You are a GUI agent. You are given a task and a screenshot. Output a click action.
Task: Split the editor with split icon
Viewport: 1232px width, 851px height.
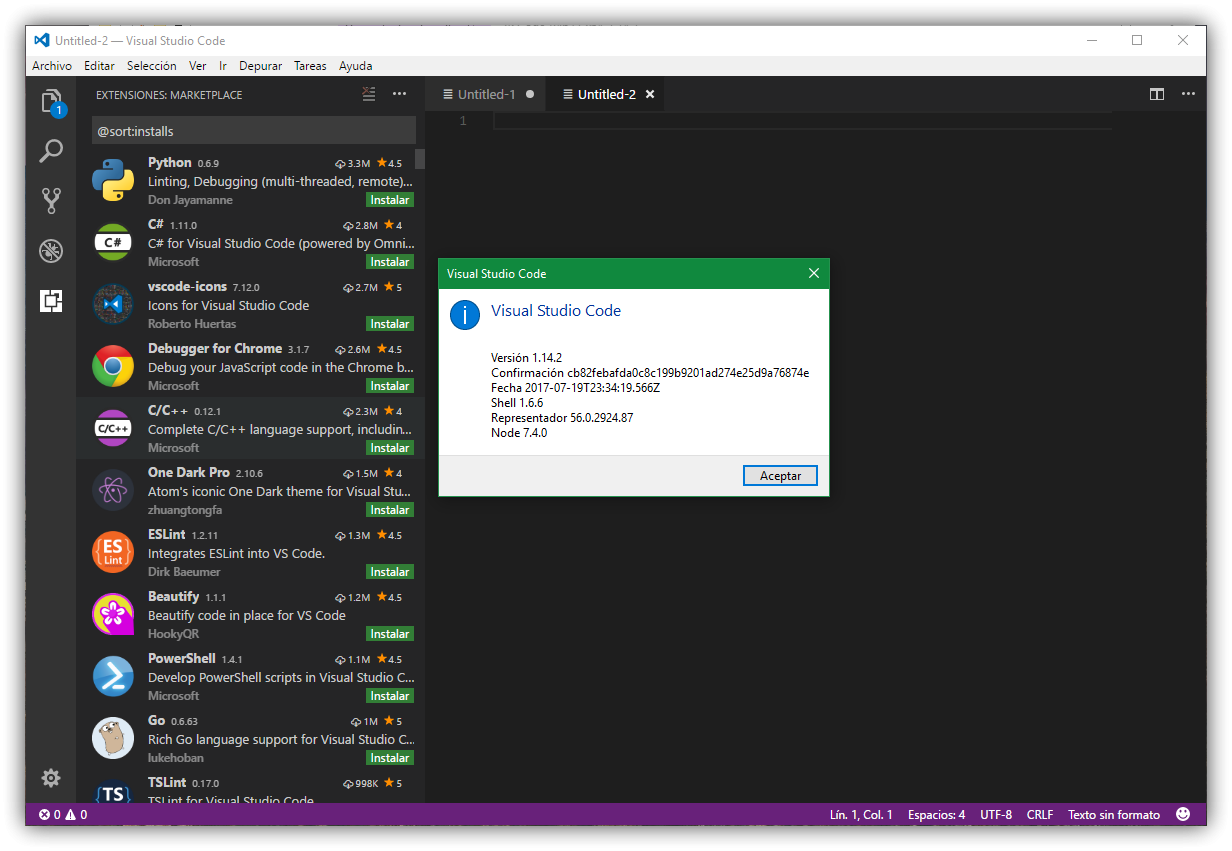(1157, 94)
